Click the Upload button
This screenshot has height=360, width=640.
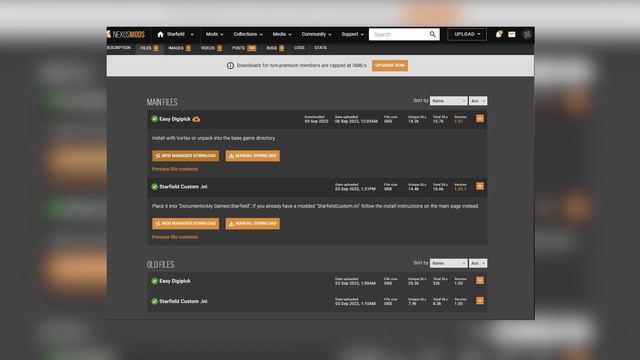point(467,34)
